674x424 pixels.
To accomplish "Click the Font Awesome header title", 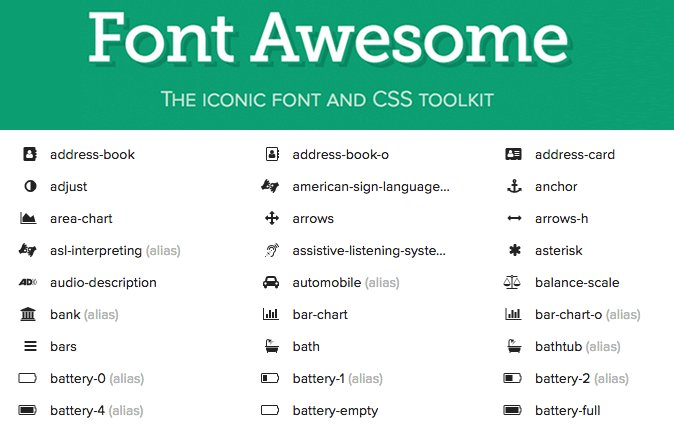I will point(329,39).
